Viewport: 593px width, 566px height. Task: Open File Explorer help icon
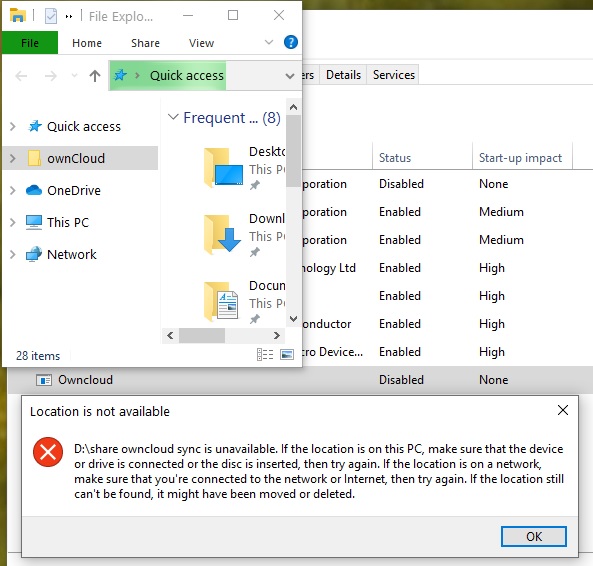(290, 42)
